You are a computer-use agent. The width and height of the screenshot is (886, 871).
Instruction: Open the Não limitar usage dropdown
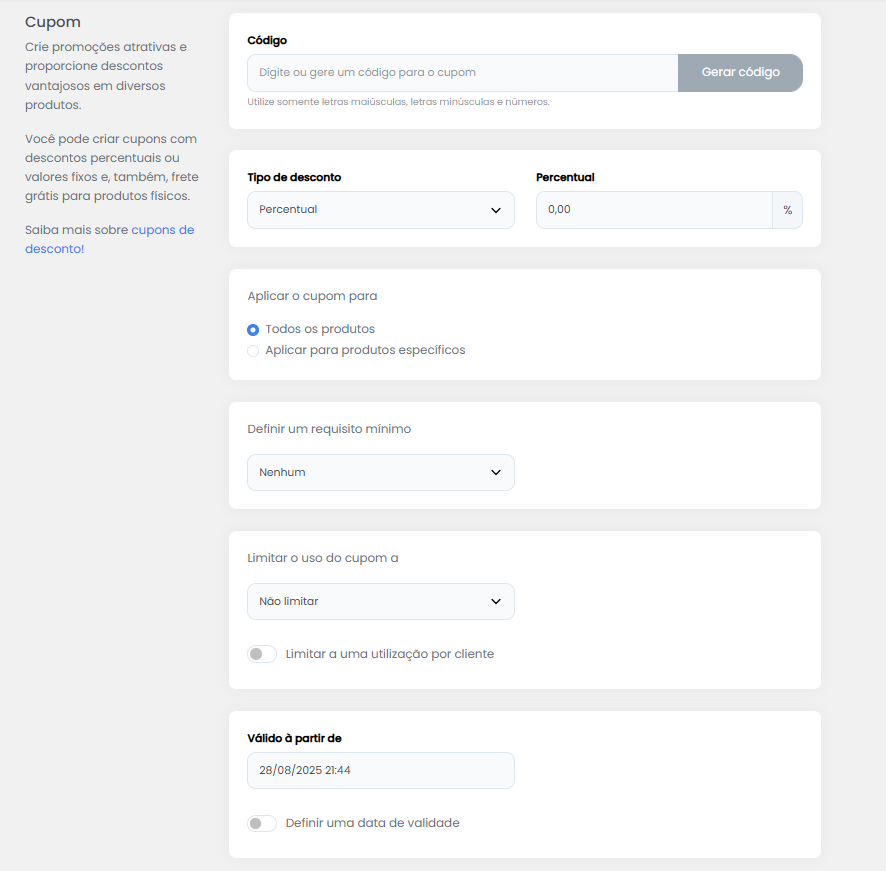[381, 601]
